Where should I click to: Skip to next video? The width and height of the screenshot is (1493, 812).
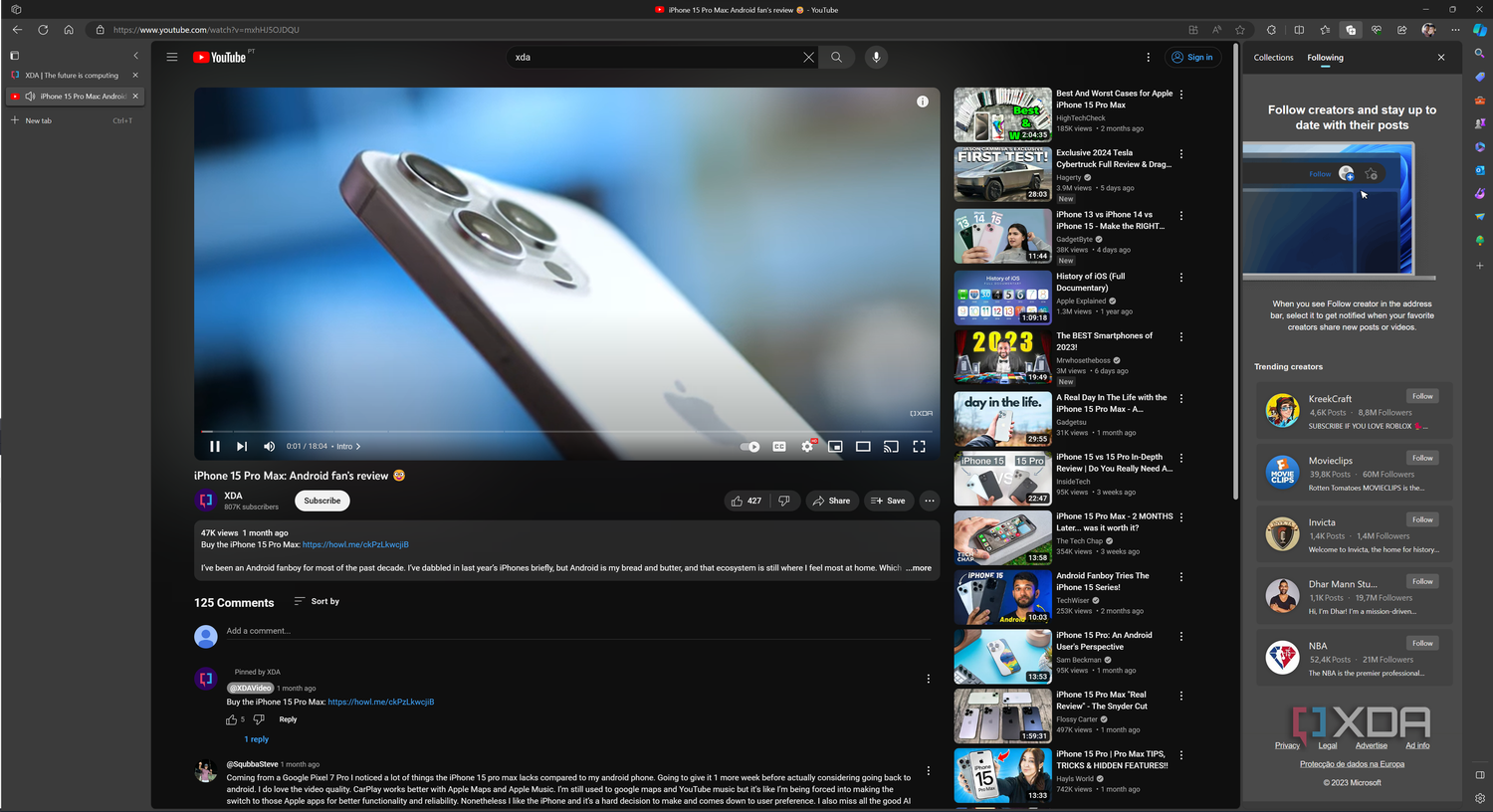[x=242, y=447]
